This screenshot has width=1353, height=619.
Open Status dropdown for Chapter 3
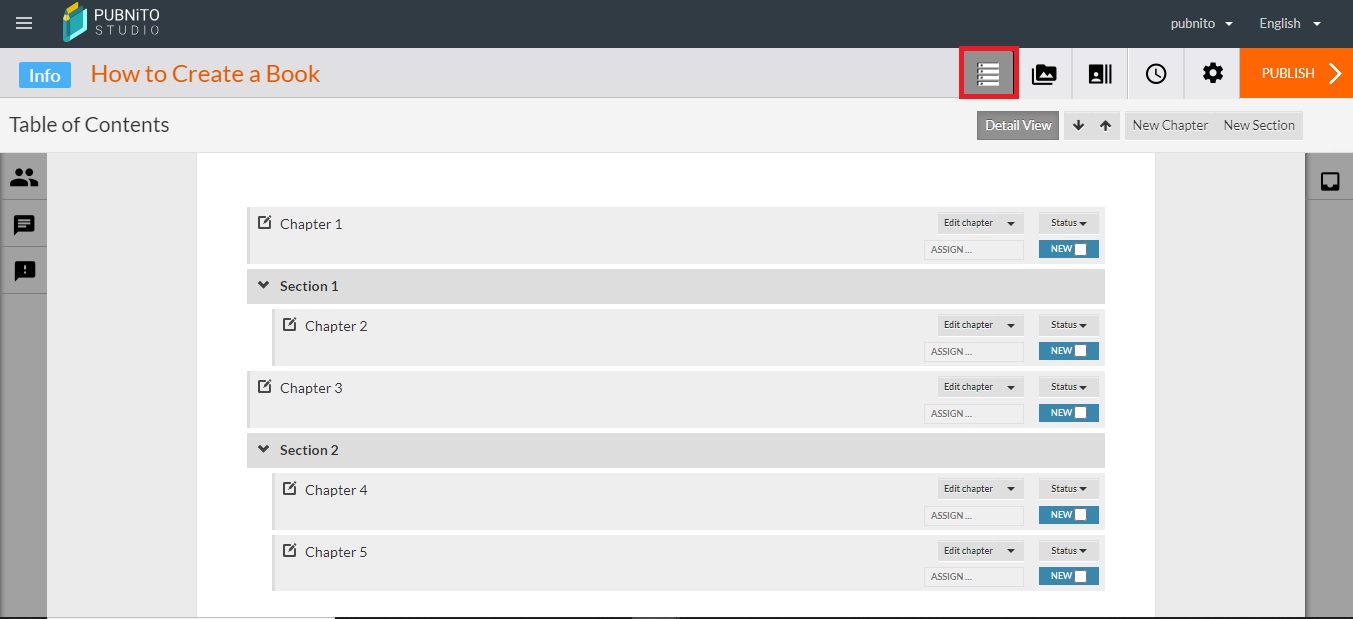tap(1068, 387)
